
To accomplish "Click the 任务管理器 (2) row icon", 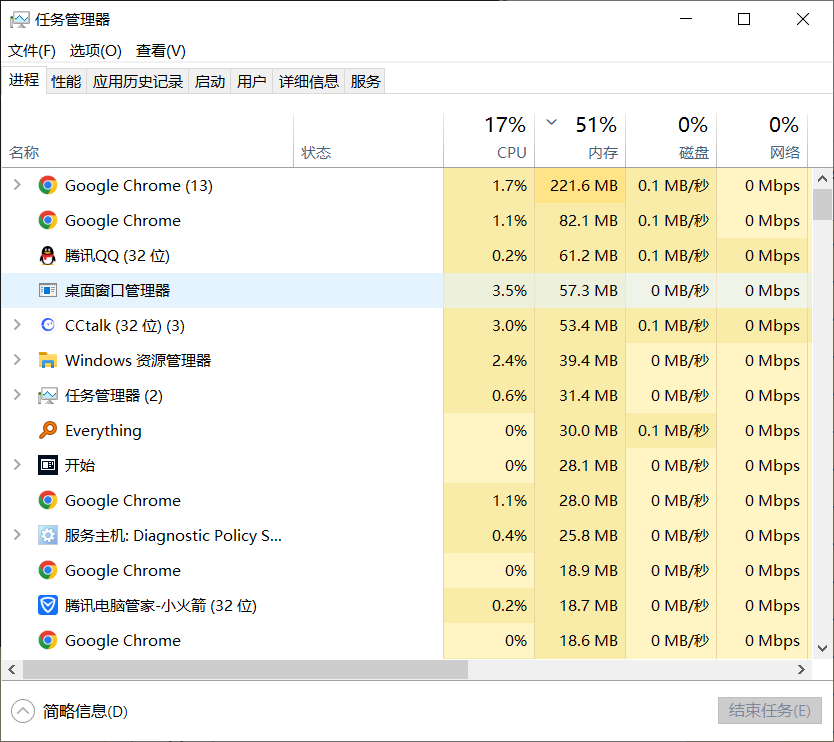I will (48, 396).
